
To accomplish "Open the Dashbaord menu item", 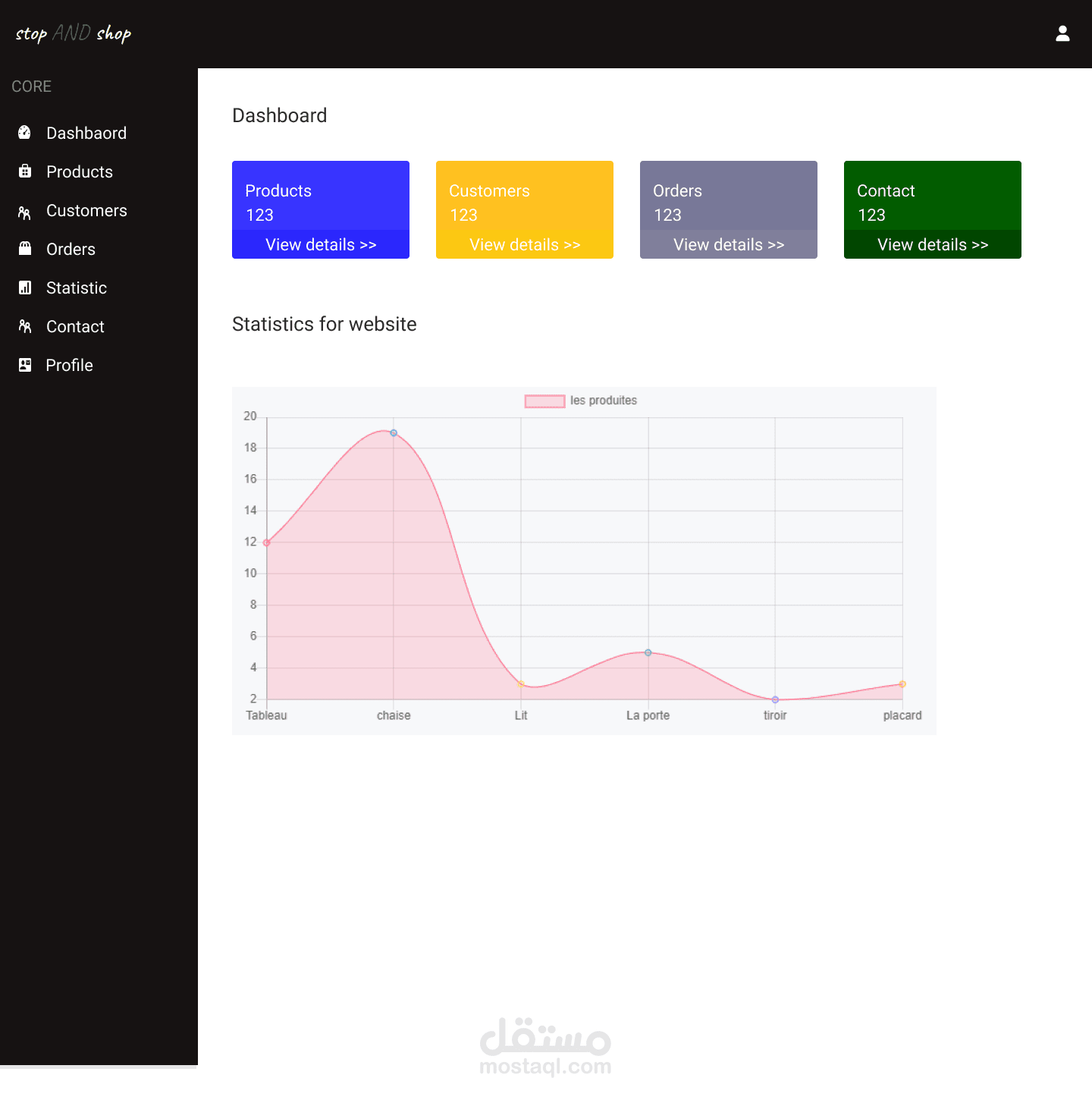I will click(86, 134).
